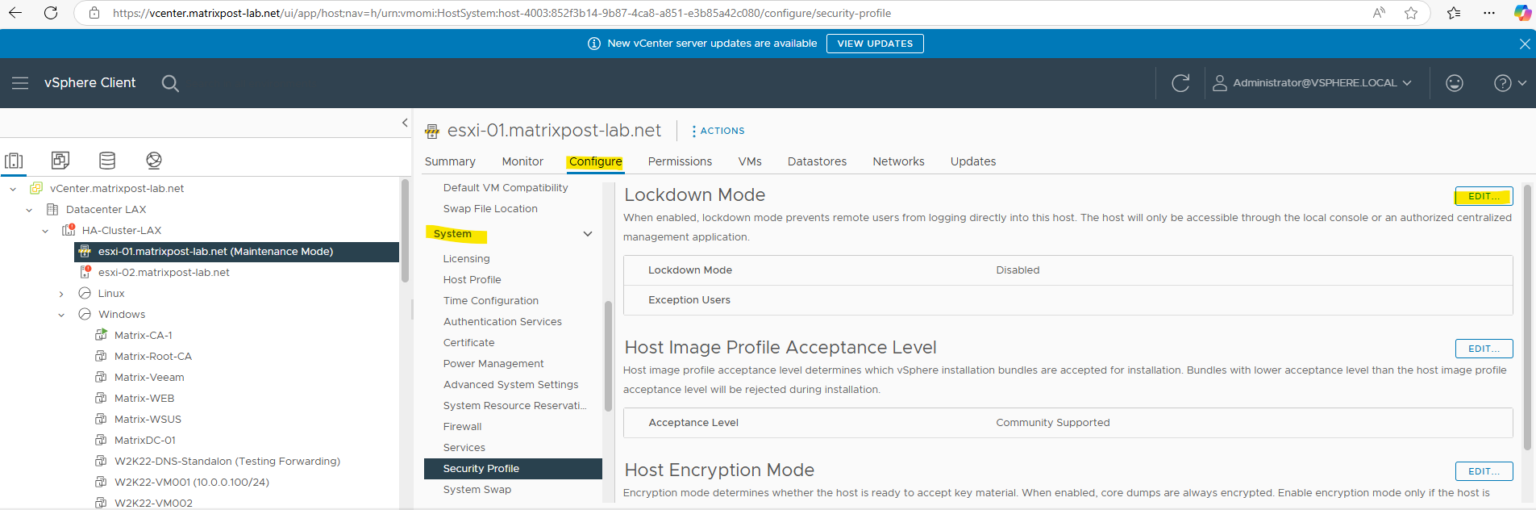Open the Datastores tab
Image resolution: width=1536 pixels, height=510 pixels.
click(x=817, y=161)
